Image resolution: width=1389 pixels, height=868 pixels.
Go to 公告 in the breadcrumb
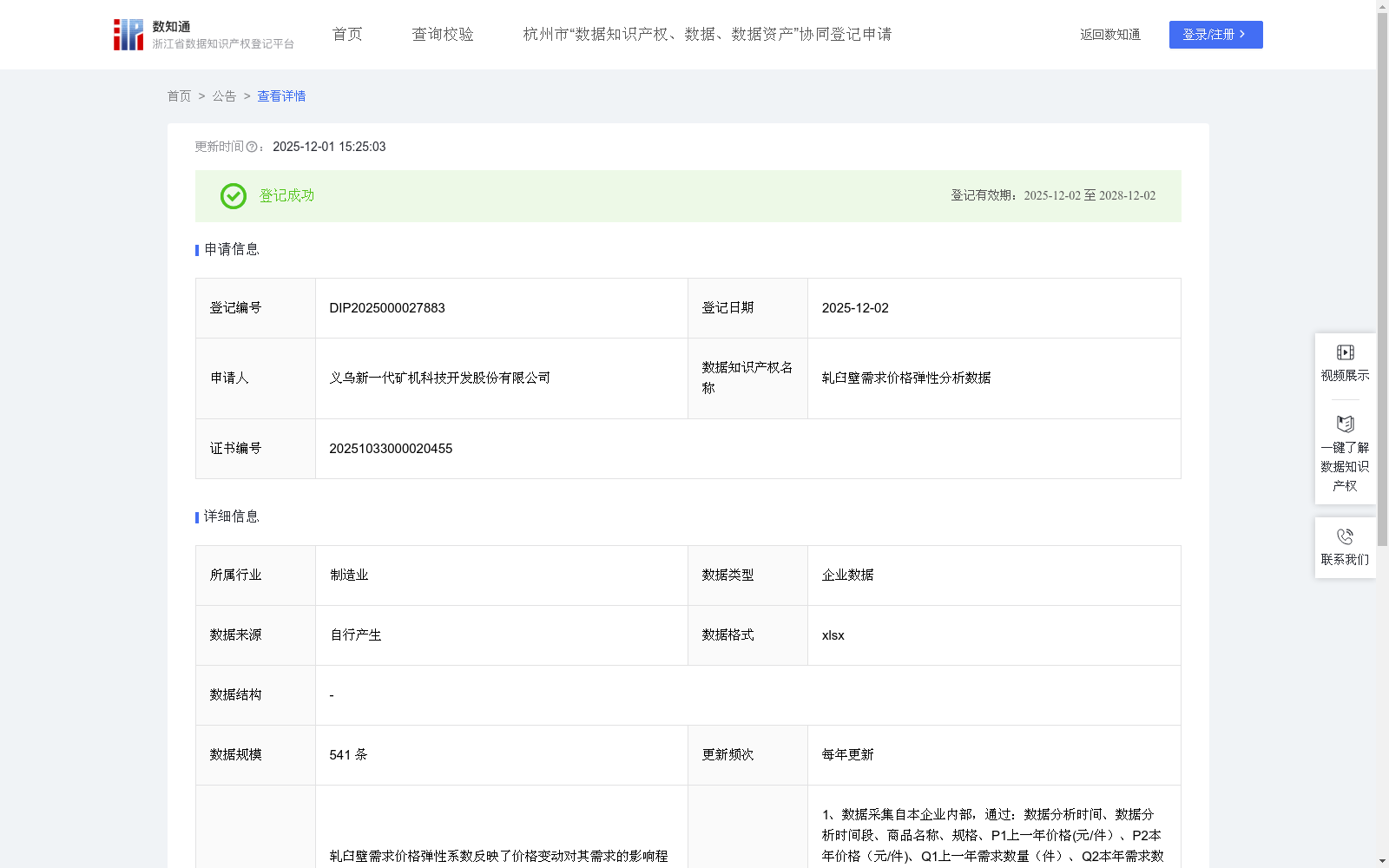tap(224, 96)
